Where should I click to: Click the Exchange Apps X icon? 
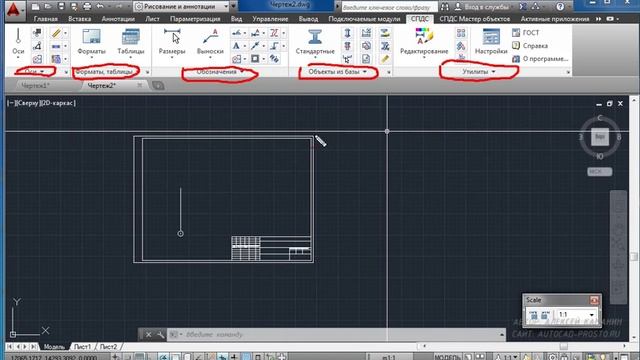pos(523,7)
